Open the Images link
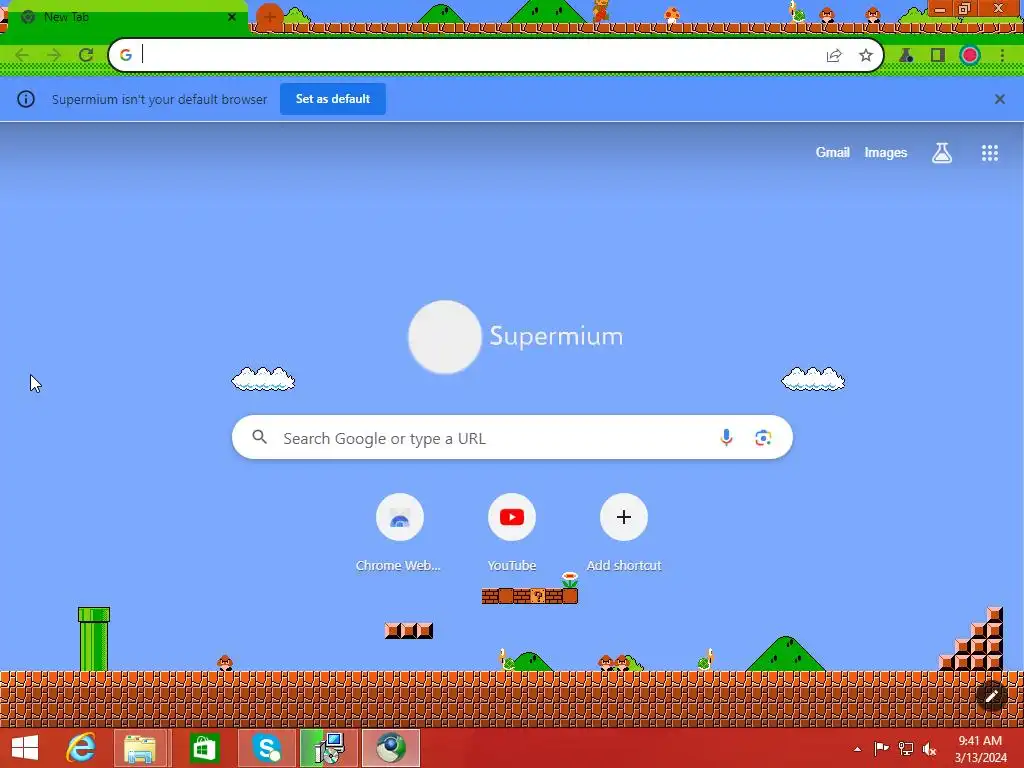 (886, 153)
